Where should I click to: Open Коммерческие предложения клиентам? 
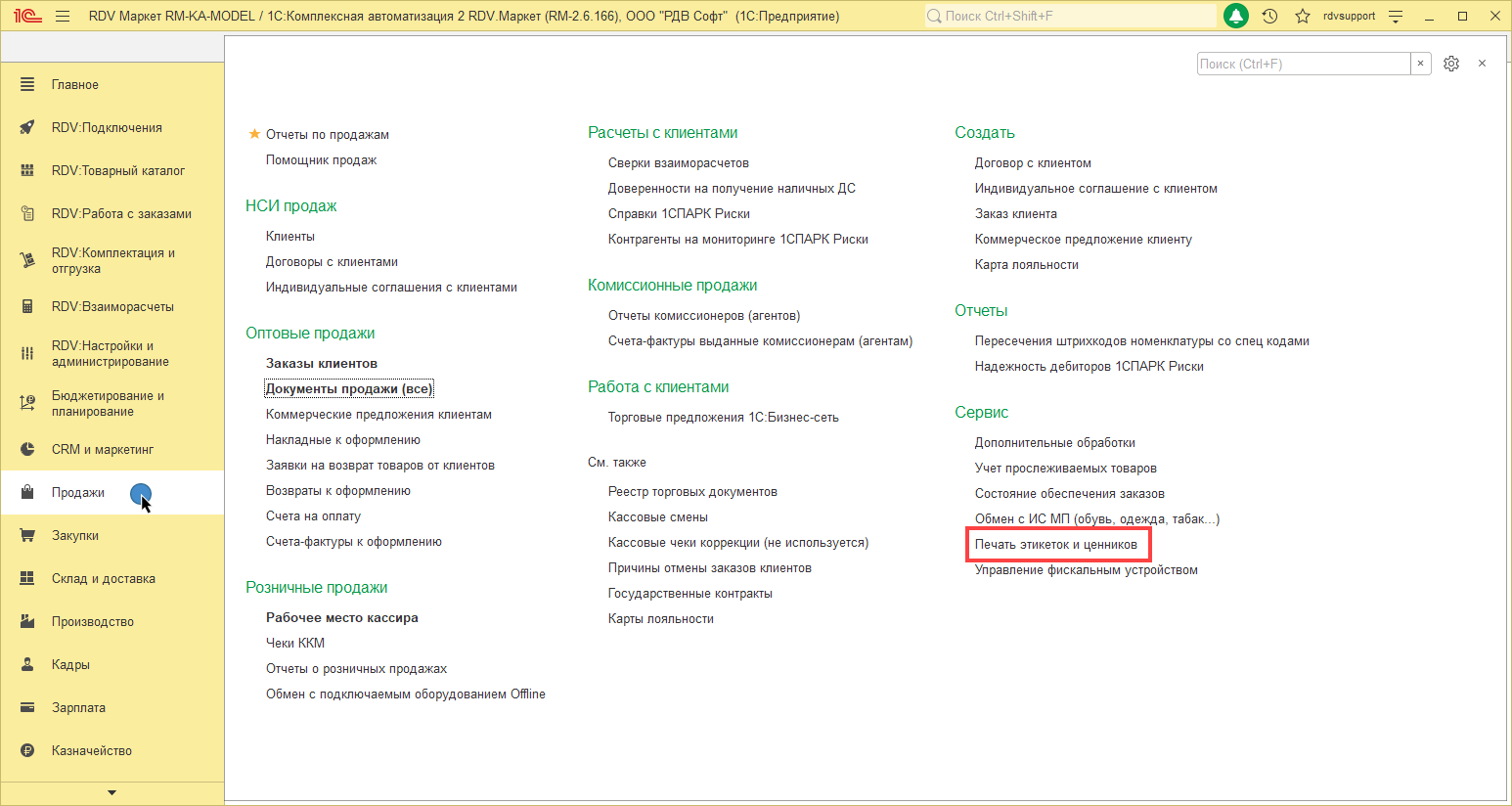378,415
